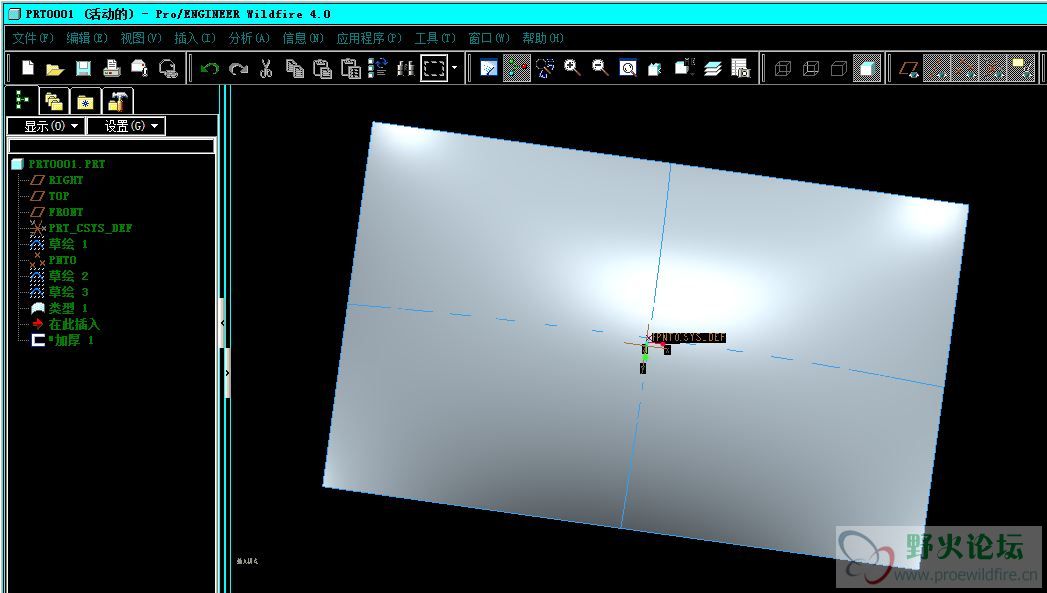Repaint the screen icon

click(x=489, y=68)
